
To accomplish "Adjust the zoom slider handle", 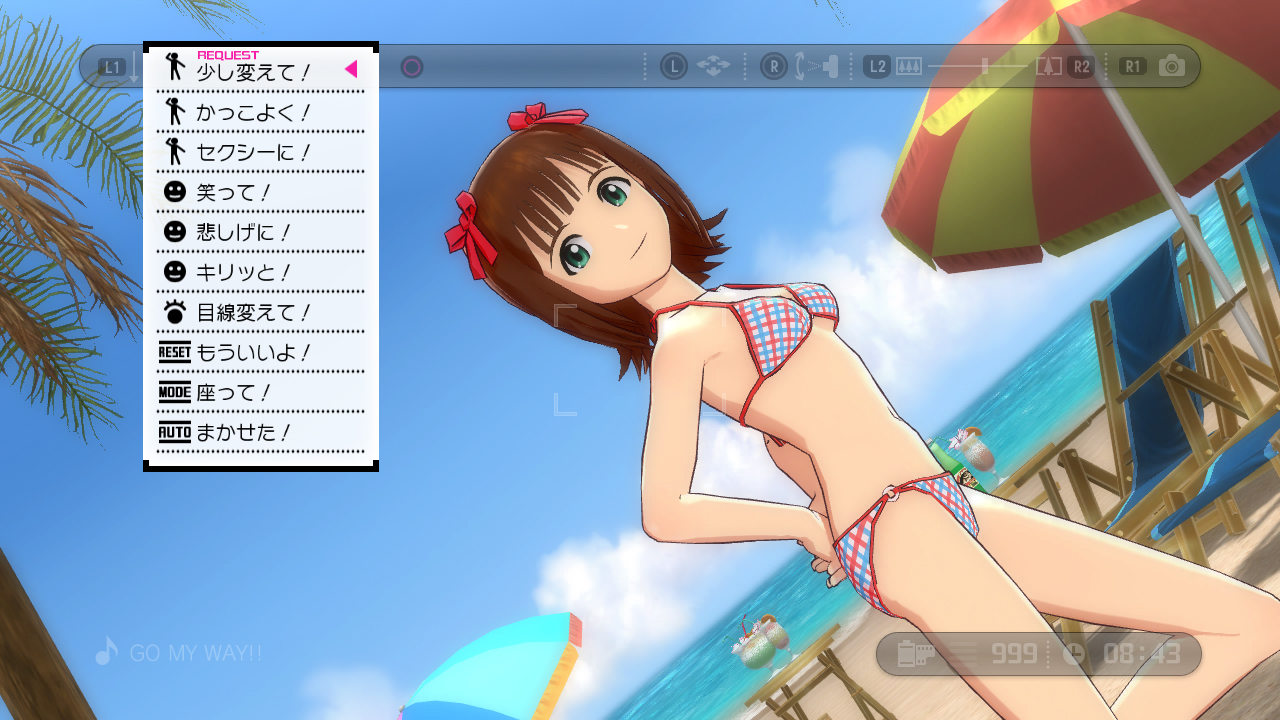I will [x=985, y=67].
